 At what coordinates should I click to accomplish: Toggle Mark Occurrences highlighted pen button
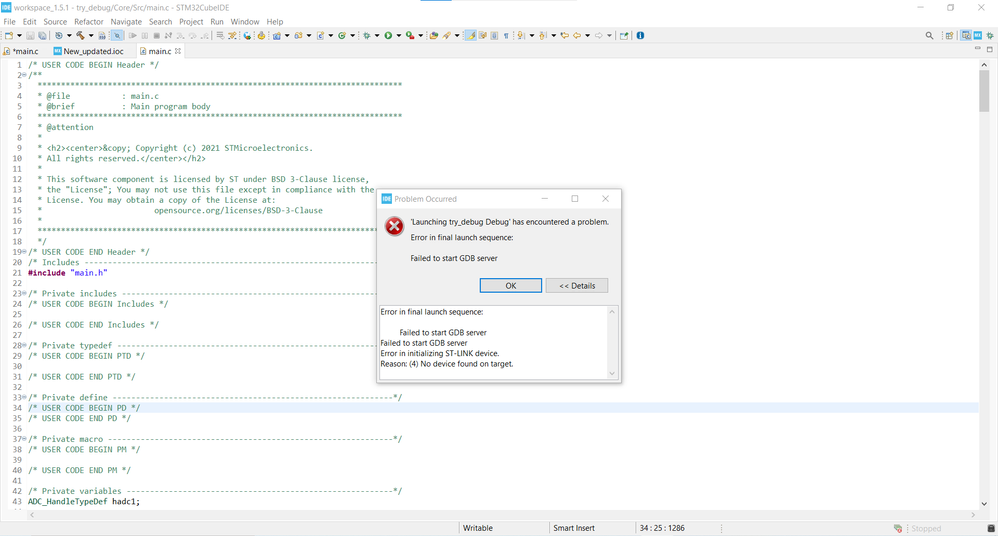tap(470, 36)
